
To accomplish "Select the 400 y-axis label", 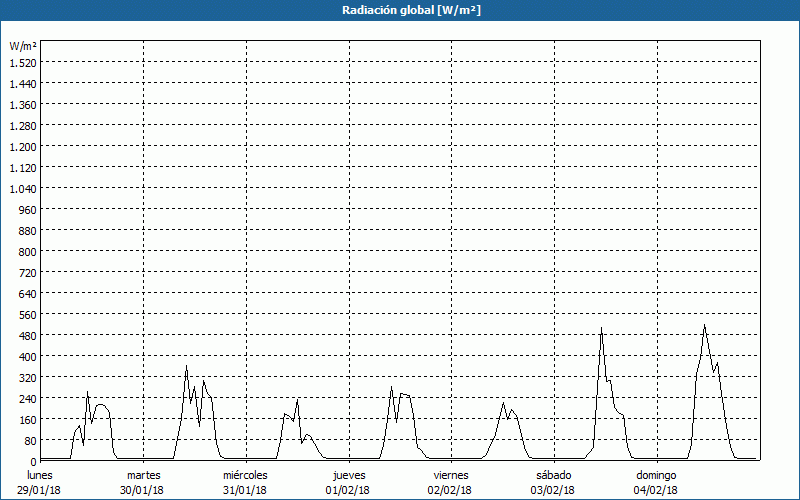I will (x=28, y=357).
